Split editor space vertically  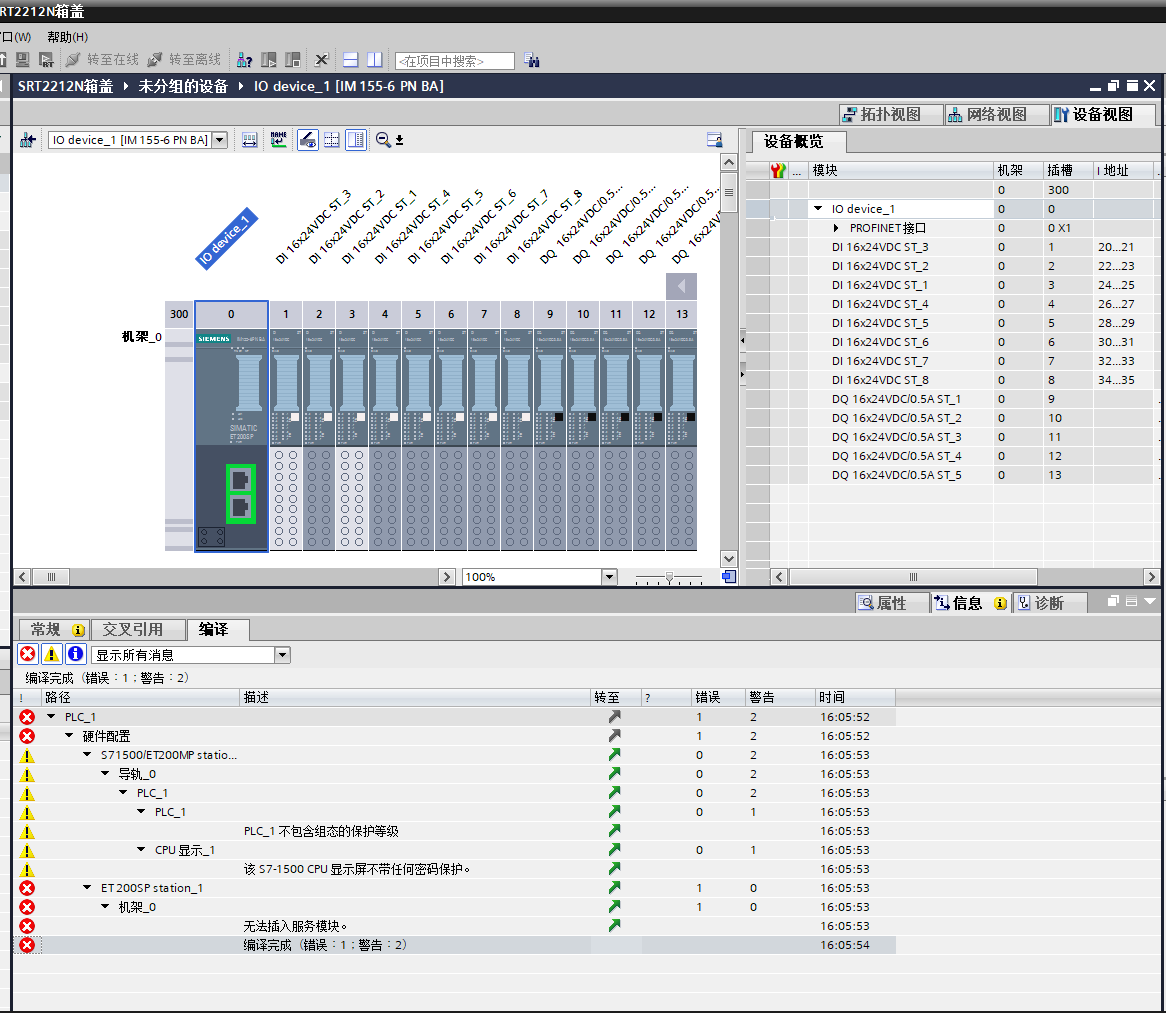pos(375,60)
